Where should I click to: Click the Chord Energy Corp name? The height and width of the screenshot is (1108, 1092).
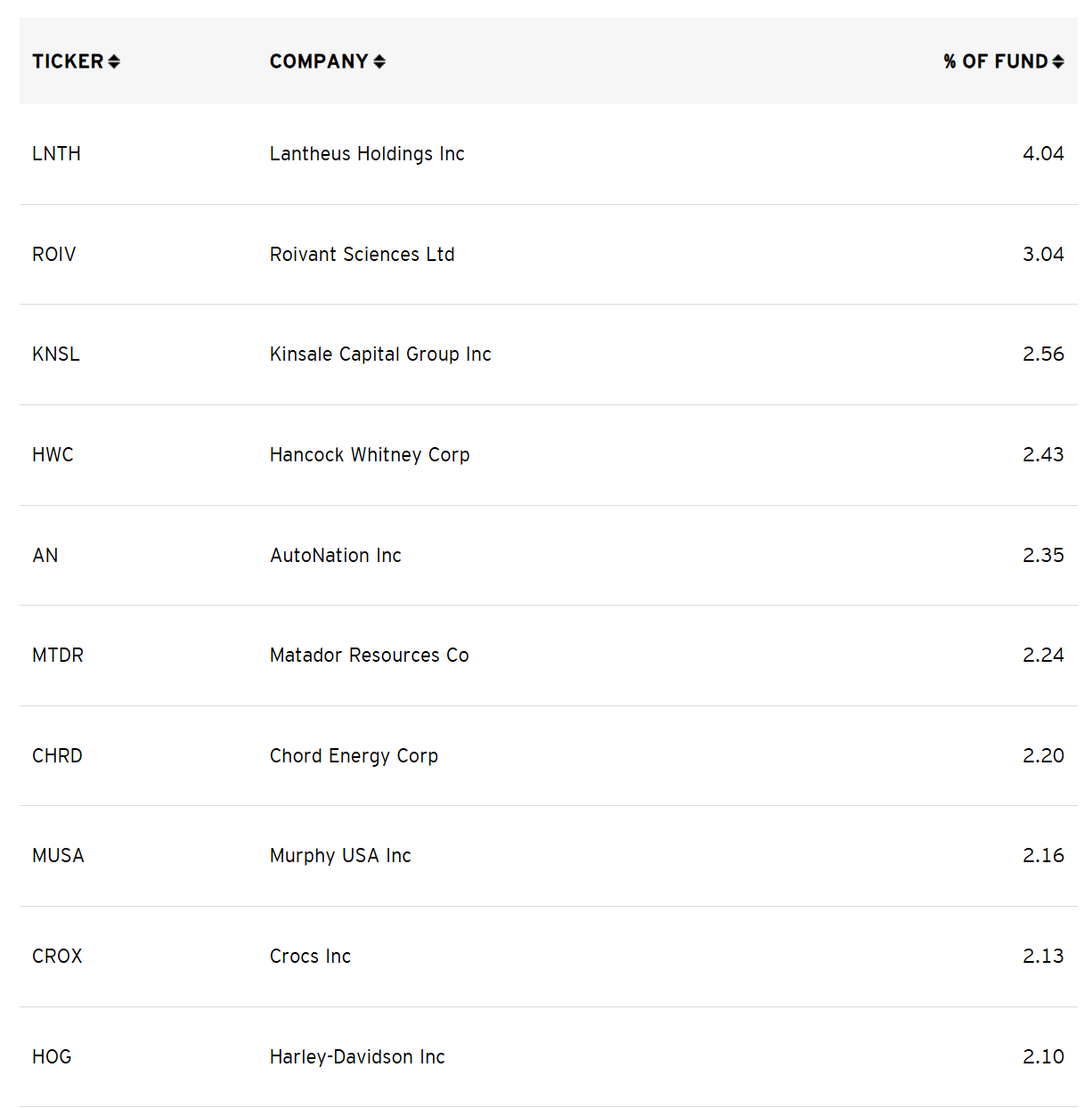[x=354, y=756]
